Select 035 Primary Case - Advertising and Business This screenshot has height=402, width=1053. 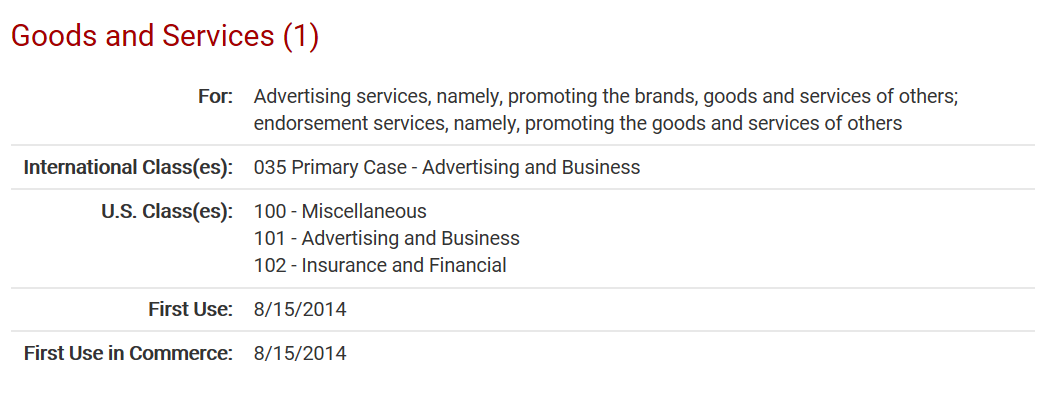tap(447, 167)
